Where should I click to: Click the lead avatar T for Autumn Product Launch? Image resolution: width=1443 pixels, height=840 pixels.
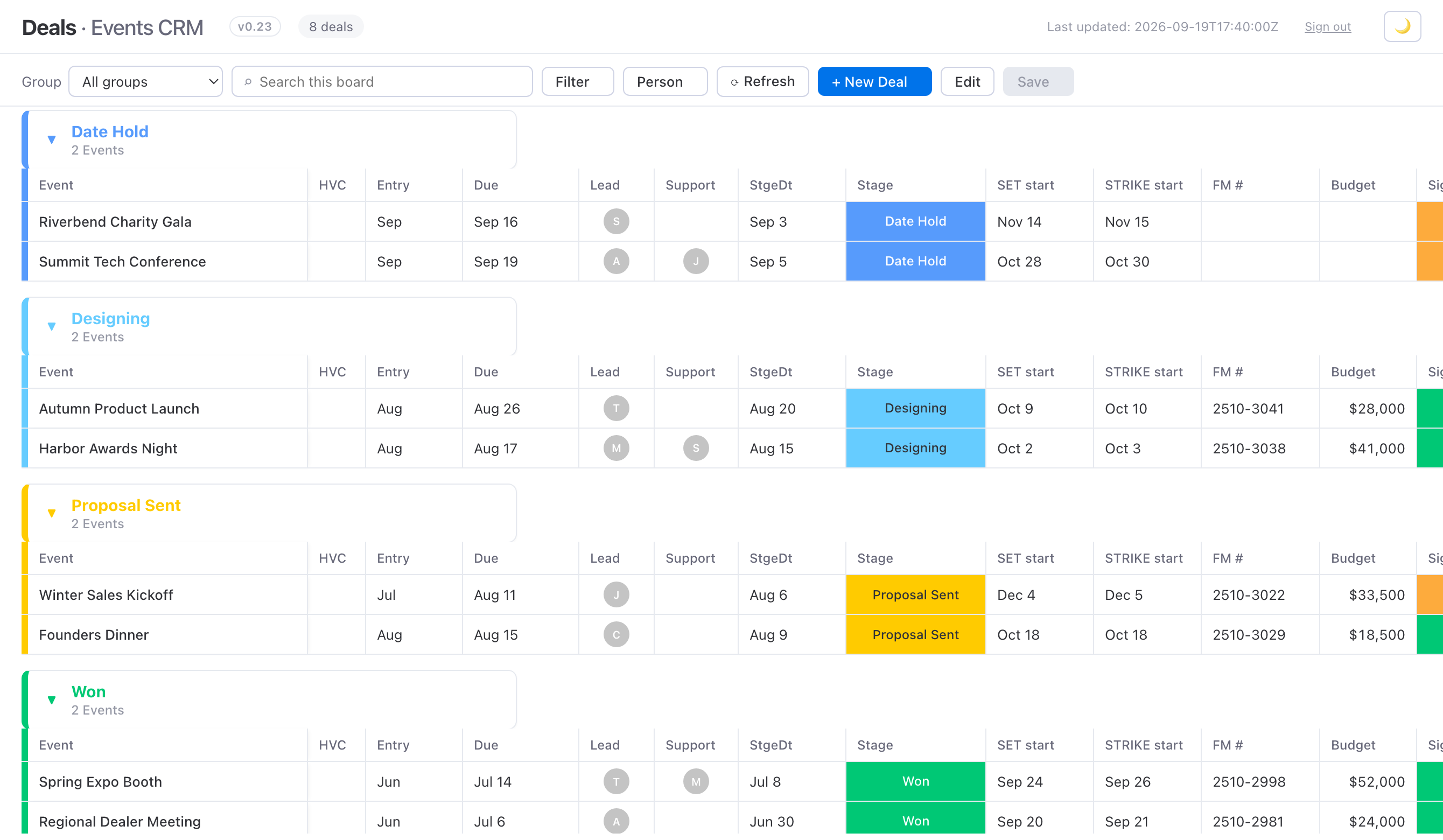[x=616, y=409]
